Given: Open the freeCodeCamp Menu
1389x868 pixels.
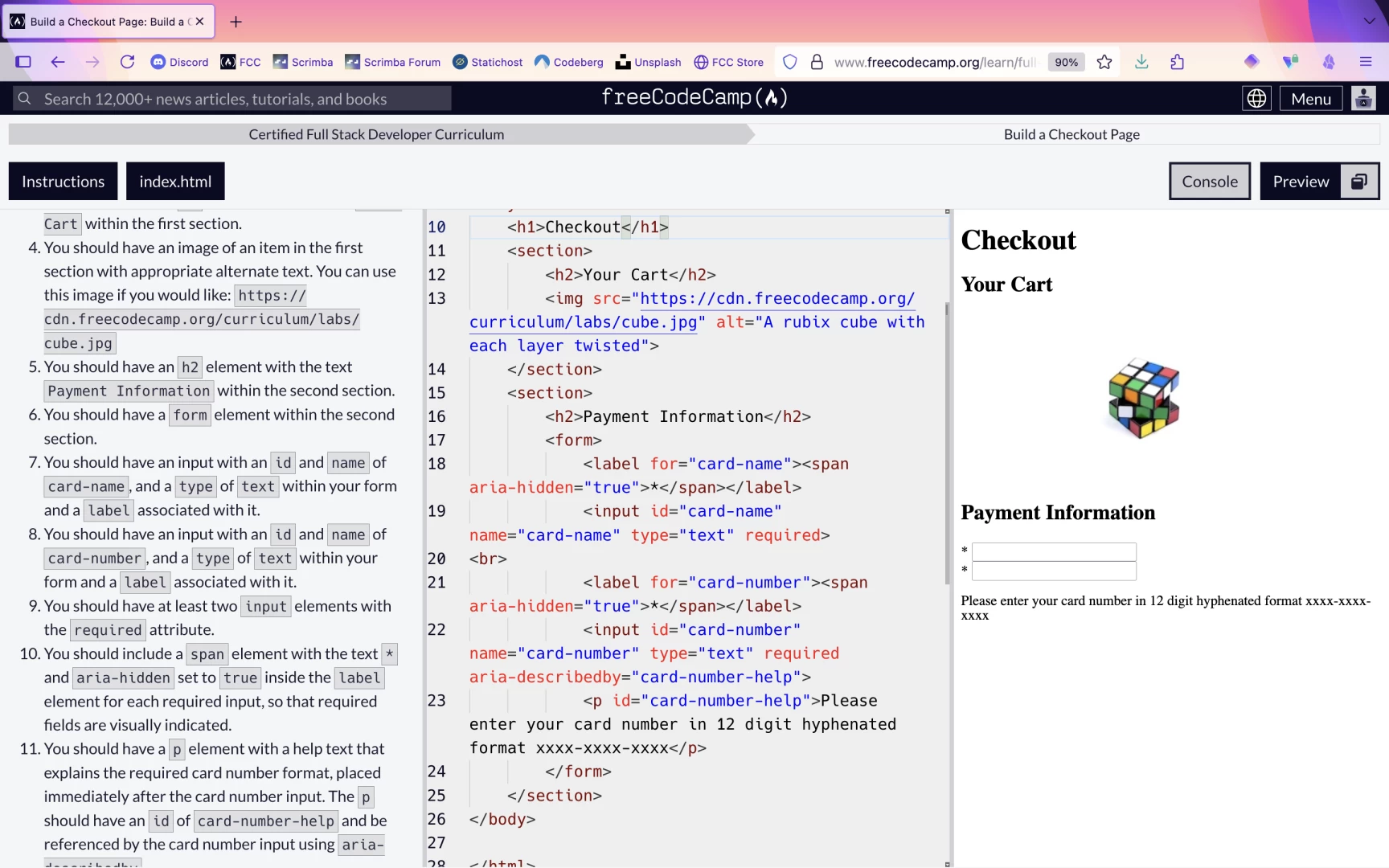Looking at the screenshot, I should 1310,98.
